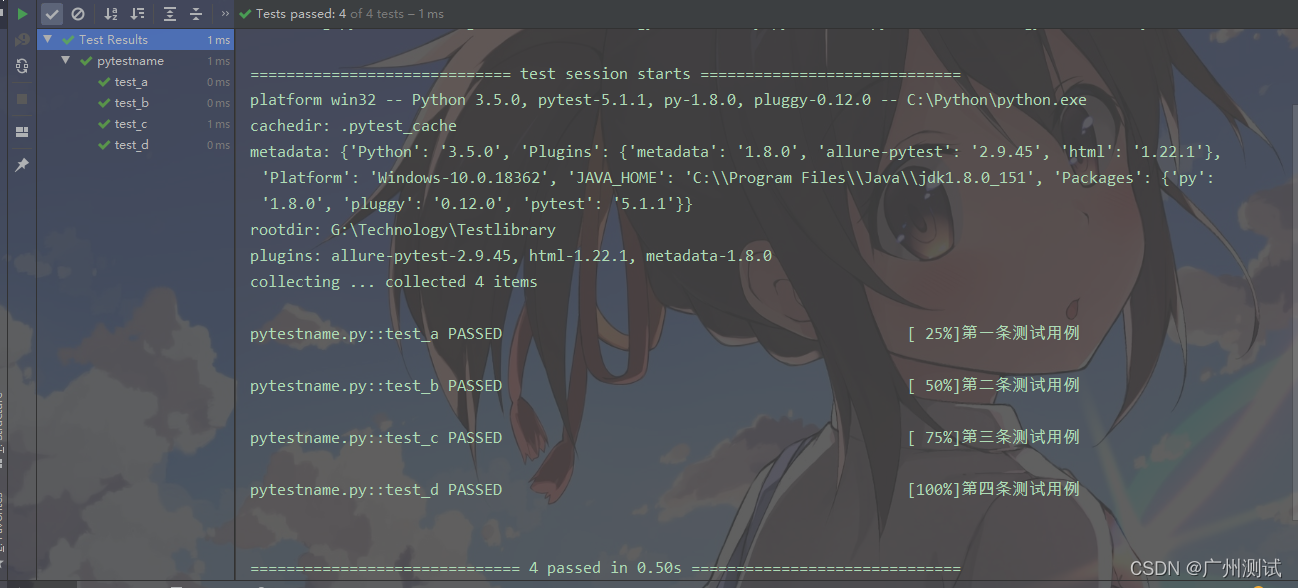Select test_b in the results tree

tap(132, 103)
